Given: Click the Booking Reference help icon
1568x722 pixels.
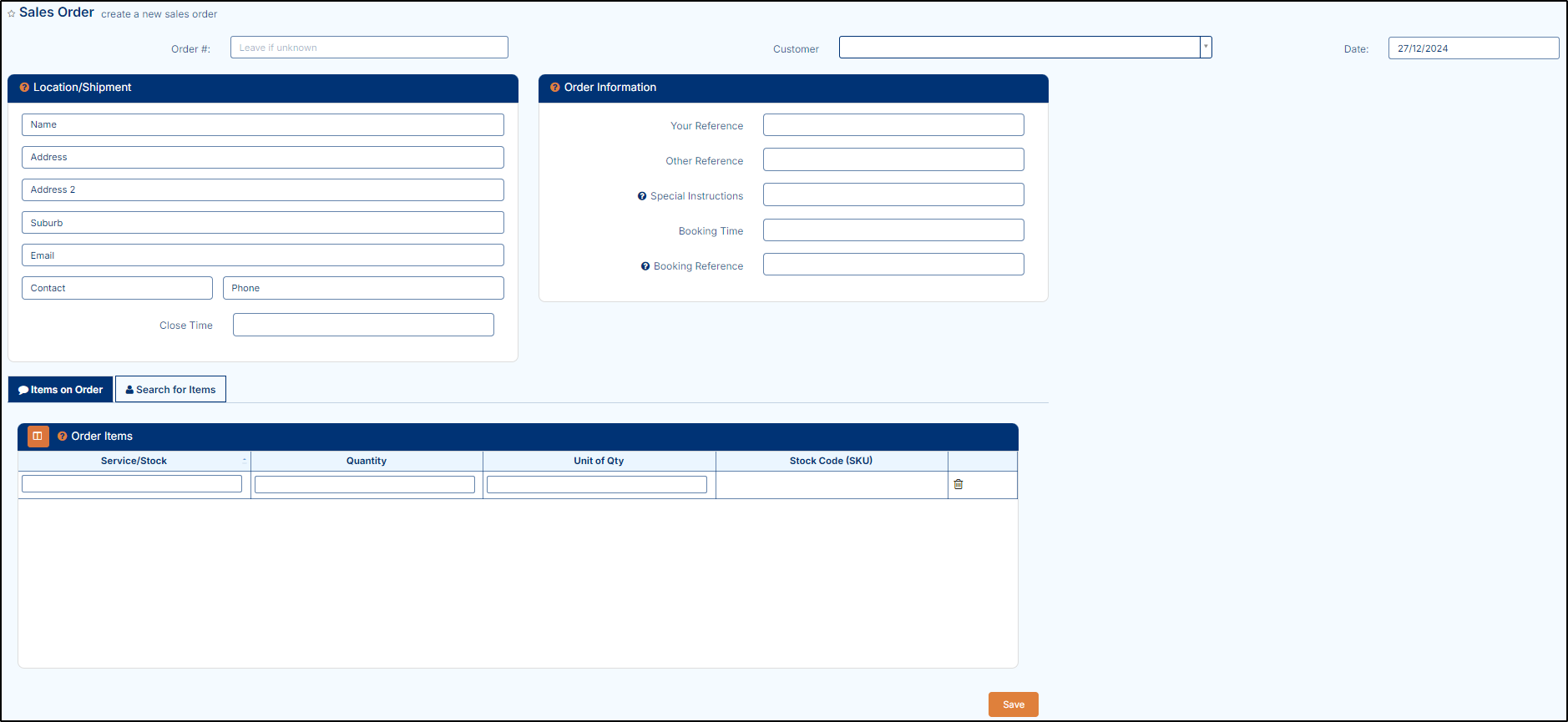Looking at the screenshot, I should point(645,266).
